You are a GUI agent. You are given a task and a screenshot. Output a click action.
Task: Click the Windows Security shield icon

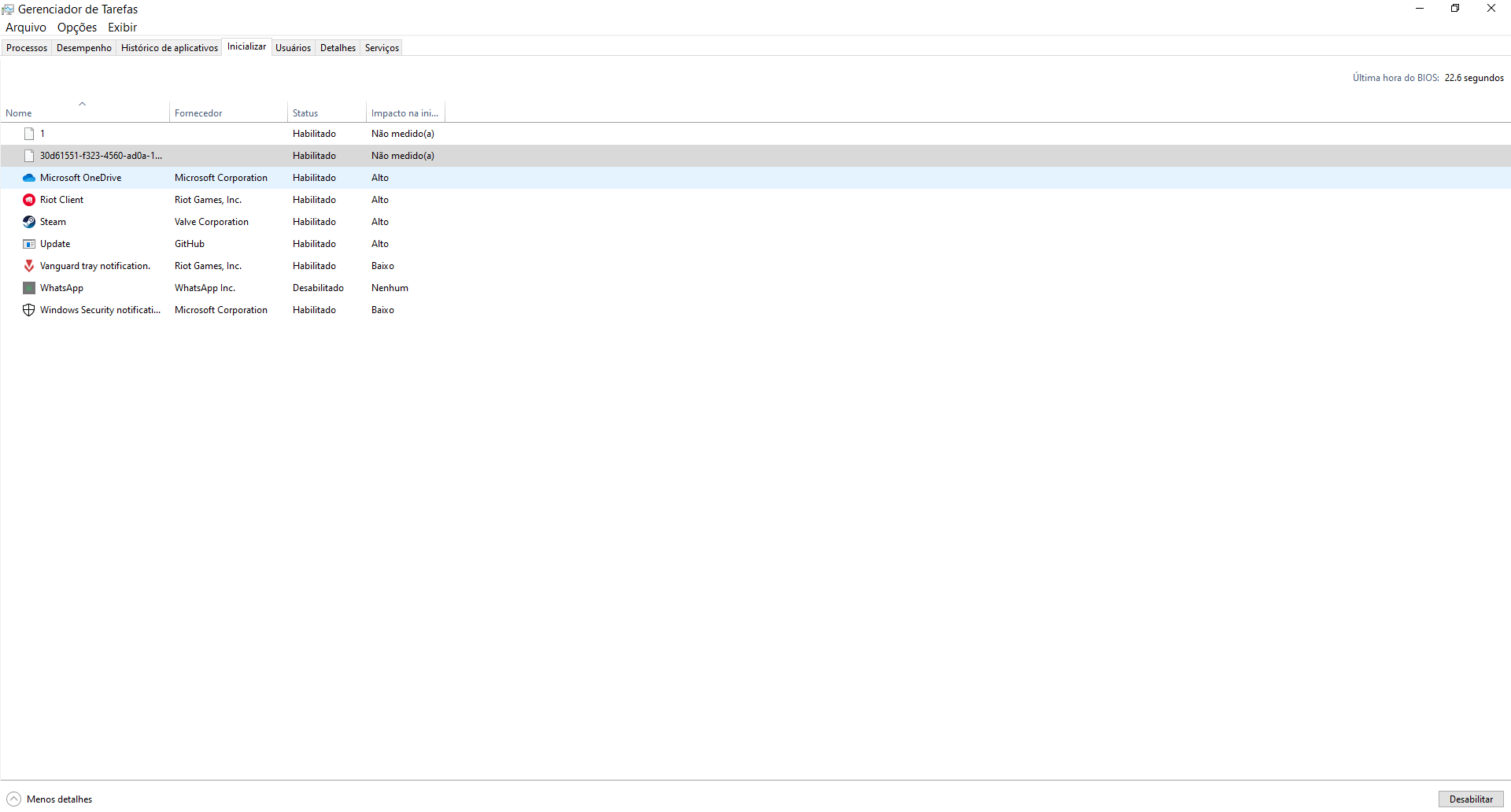coord(29,310)
